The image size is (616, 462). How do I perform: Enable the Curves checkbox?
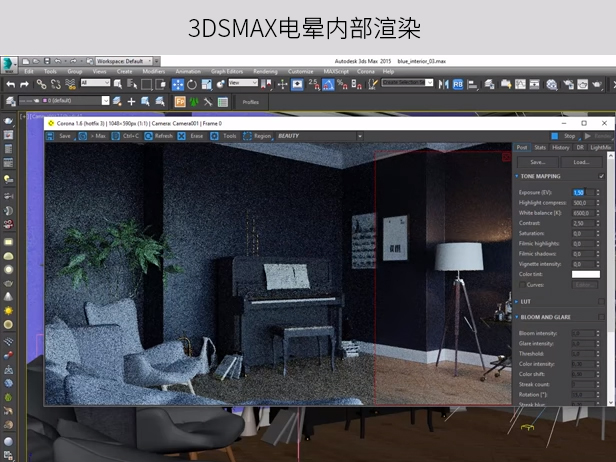pyautogui.click(x=521, y=285)
